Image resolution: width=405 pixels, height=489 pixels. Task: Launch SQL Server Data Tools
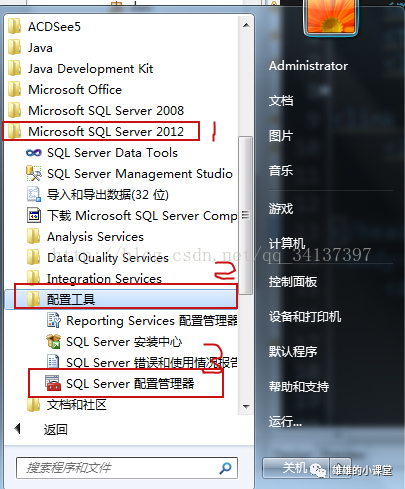coord(112,152)
